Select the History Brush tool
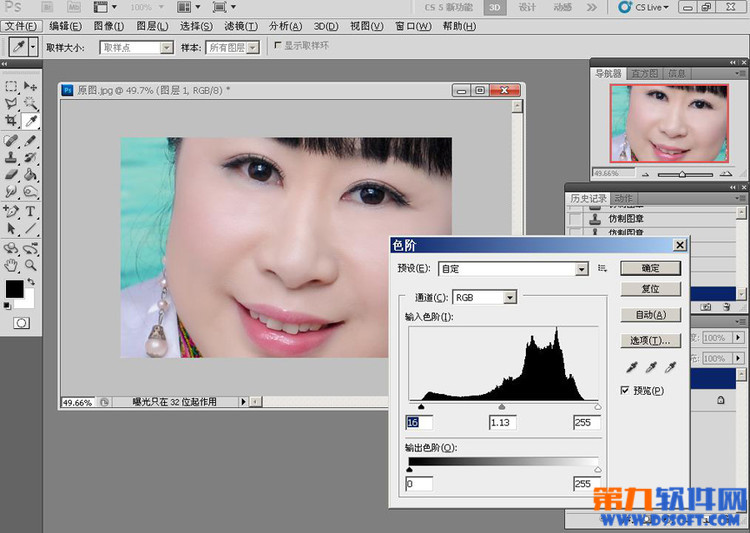Image resolution: width=750 pixels, height=533 pixels. tap(30, 157)
